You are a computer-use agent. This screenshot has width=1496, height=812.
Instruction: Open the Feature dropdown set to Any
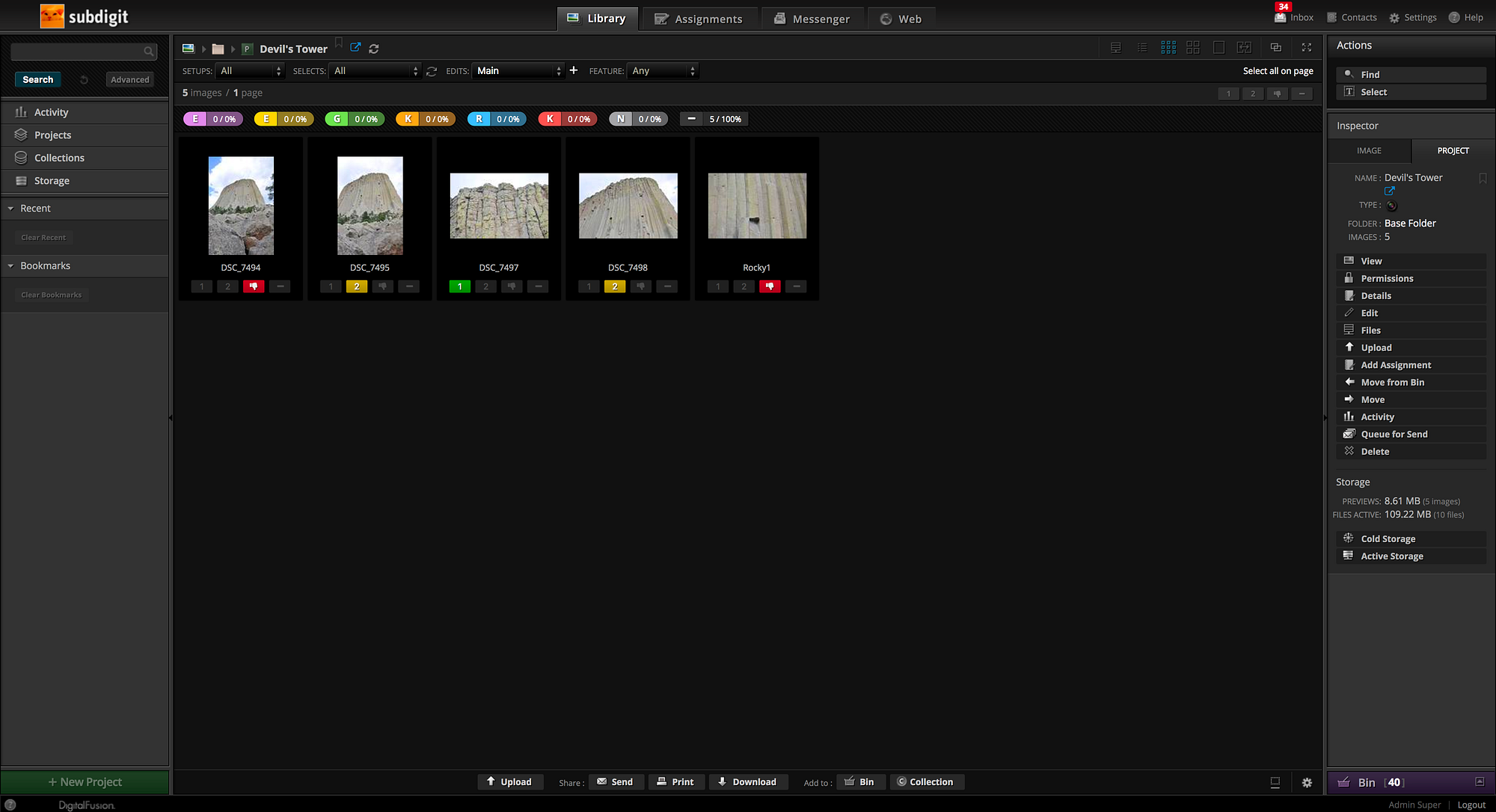click(662, 71)
